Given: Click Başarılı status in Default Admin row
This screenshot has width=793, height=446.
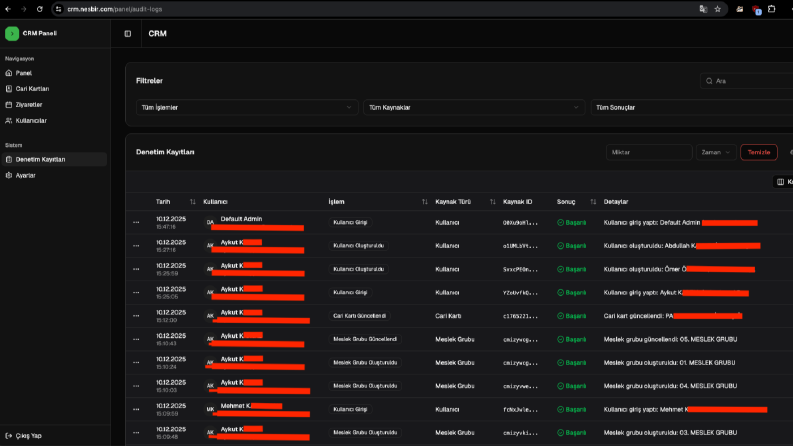Looking at the screenshot, I should point(571,222).
